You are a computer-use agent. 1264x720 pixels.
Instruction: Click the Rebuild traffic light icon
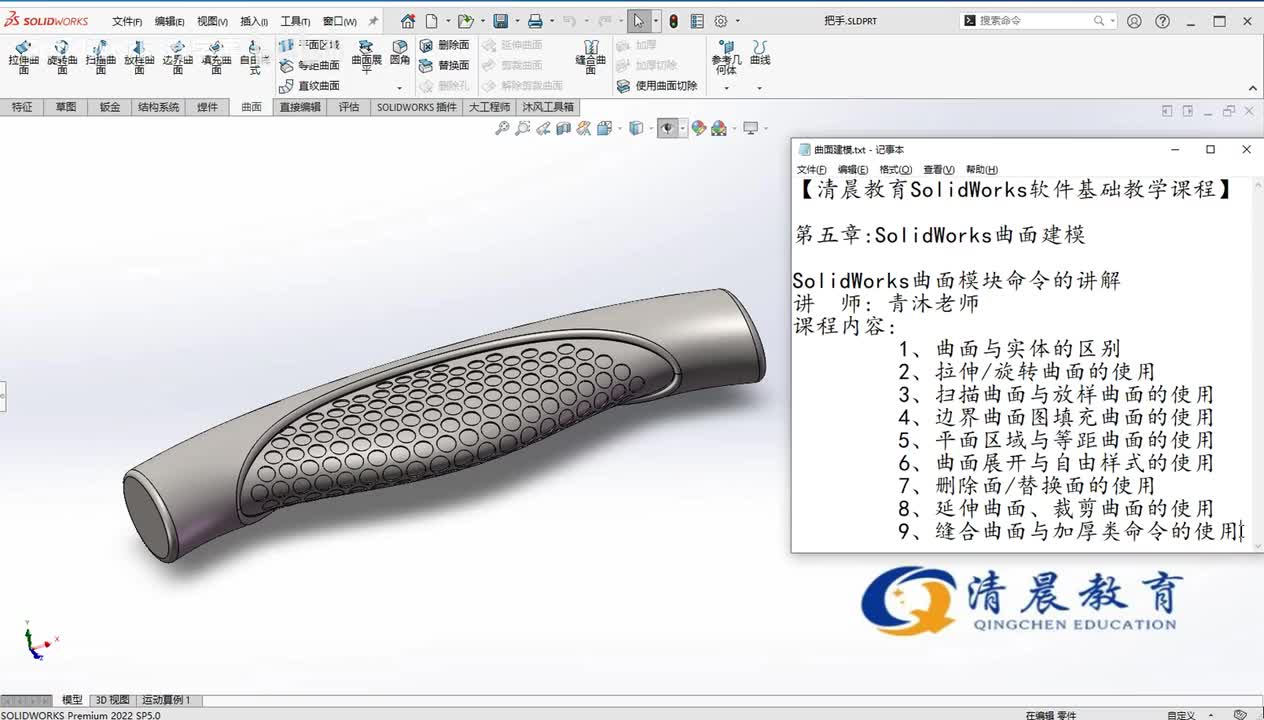pyautogui.click(x=673, y=21)
